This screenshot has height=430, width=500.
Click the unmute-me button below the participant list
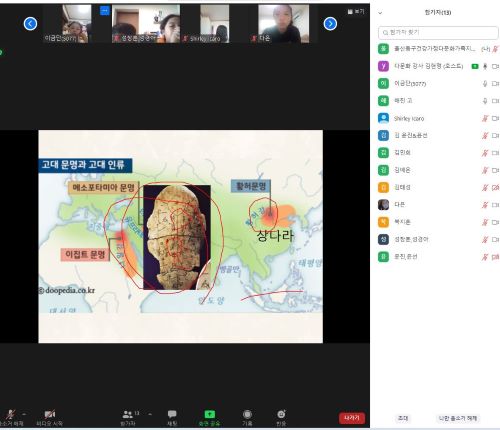click(457, 418)
